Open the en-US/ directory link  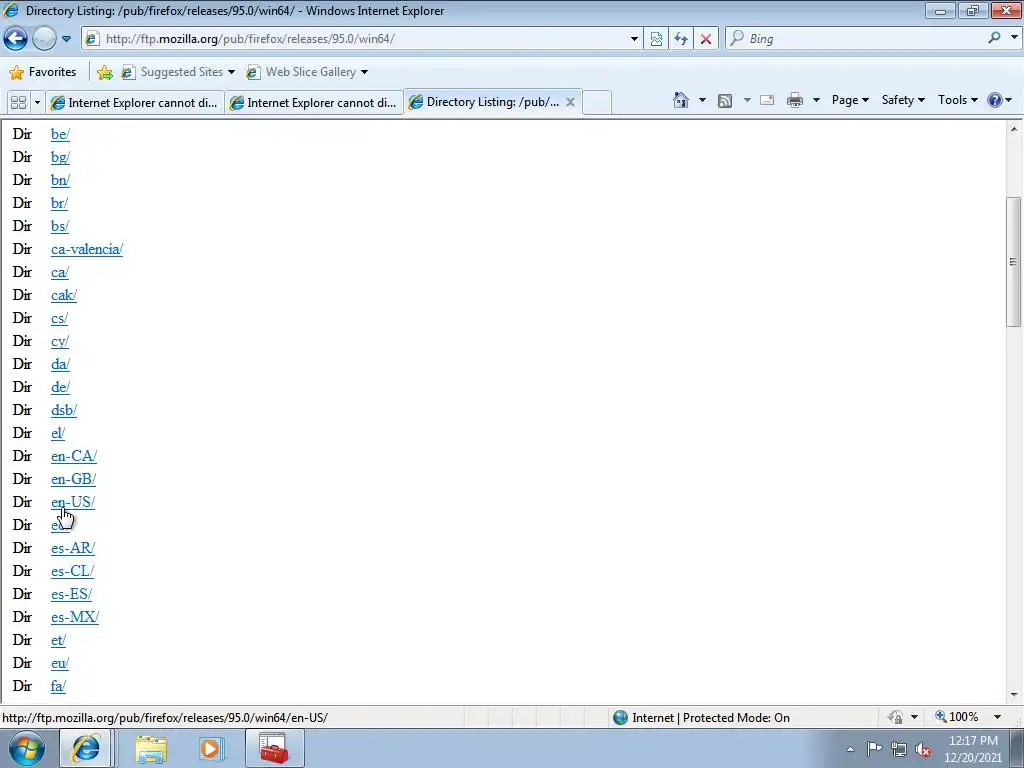73,502
